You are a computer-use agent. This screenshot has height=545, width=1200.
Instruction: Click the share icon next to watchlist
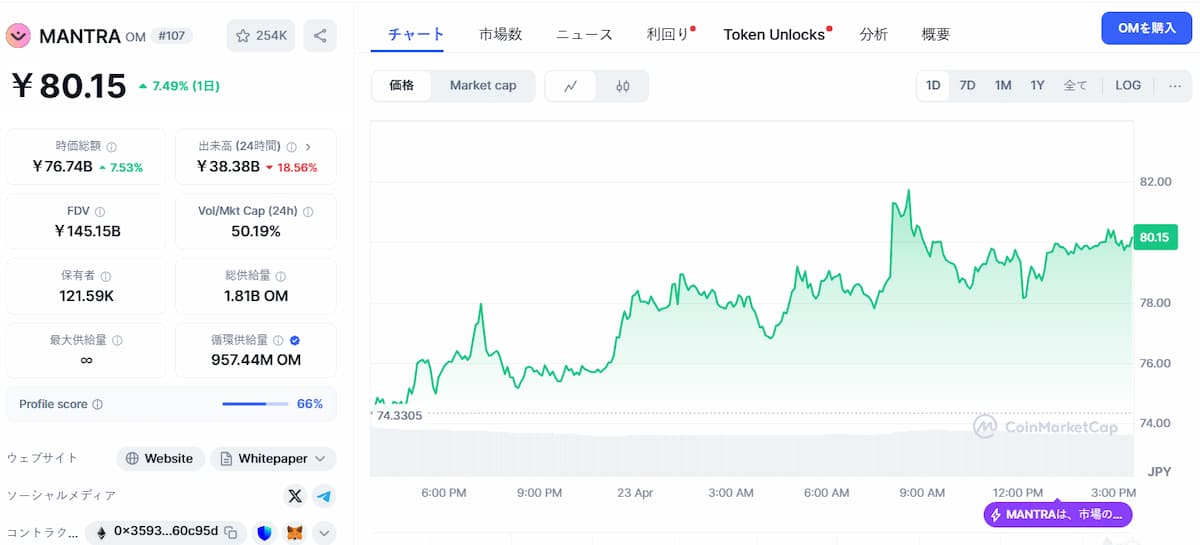click(320, 36)
